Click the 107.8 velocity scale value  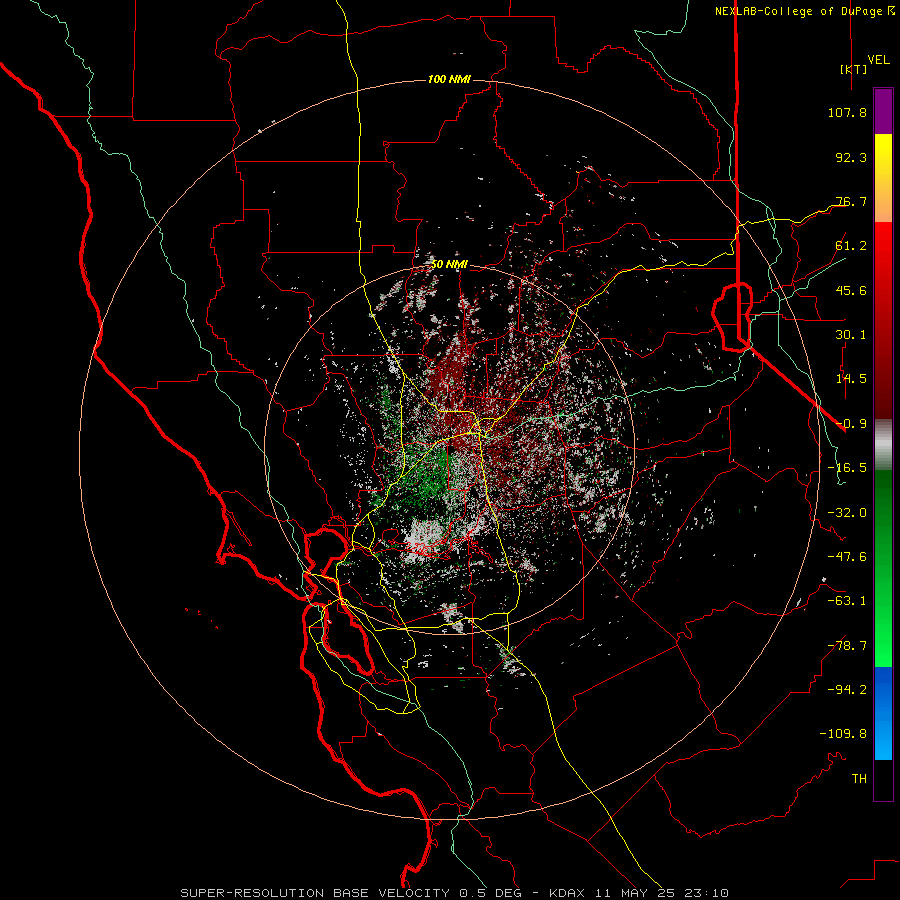pyautogui.click(x=847, y=112)
